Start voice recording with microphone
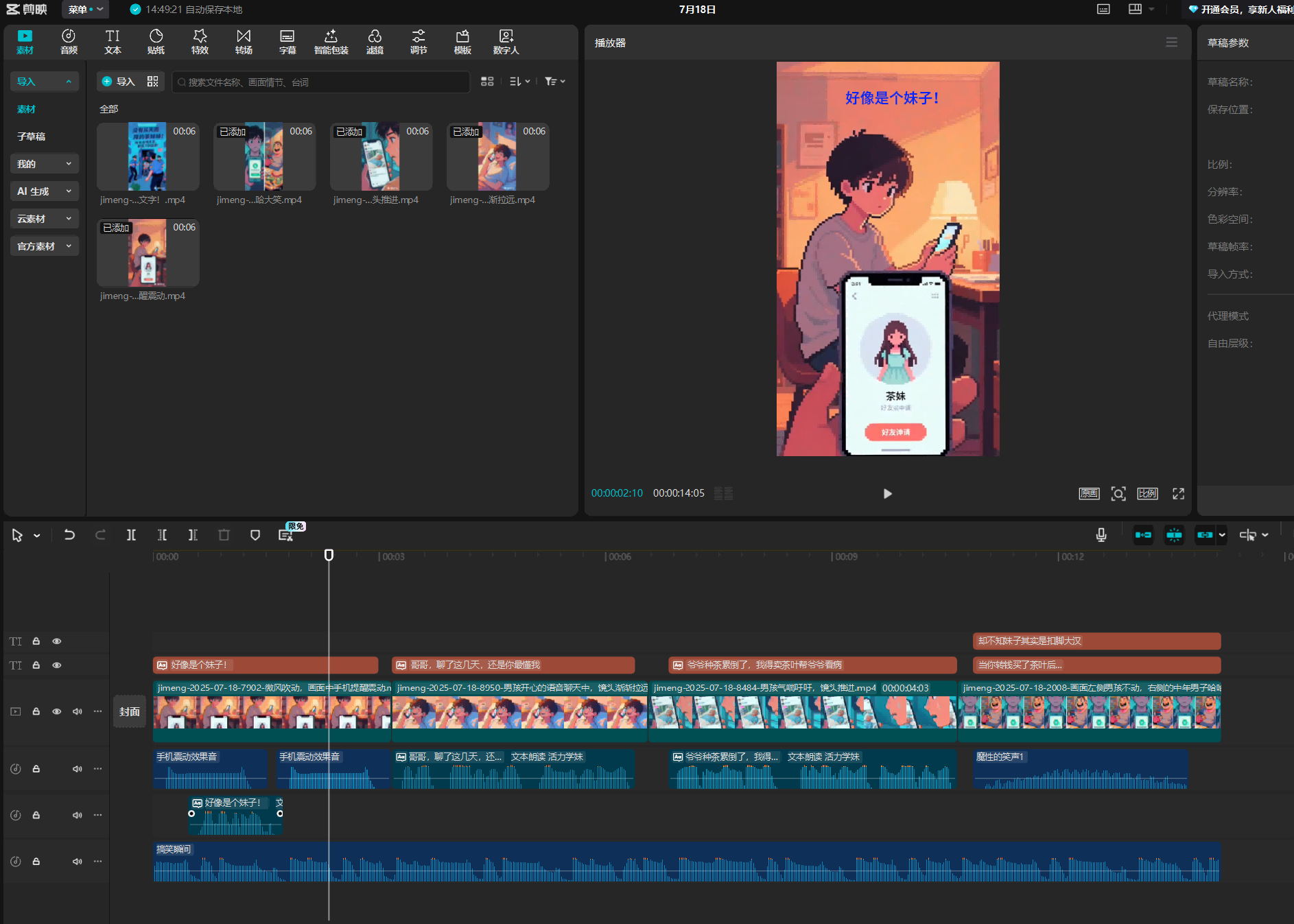This screenshot has height=924, width=1294. (x=1101, y=535)
